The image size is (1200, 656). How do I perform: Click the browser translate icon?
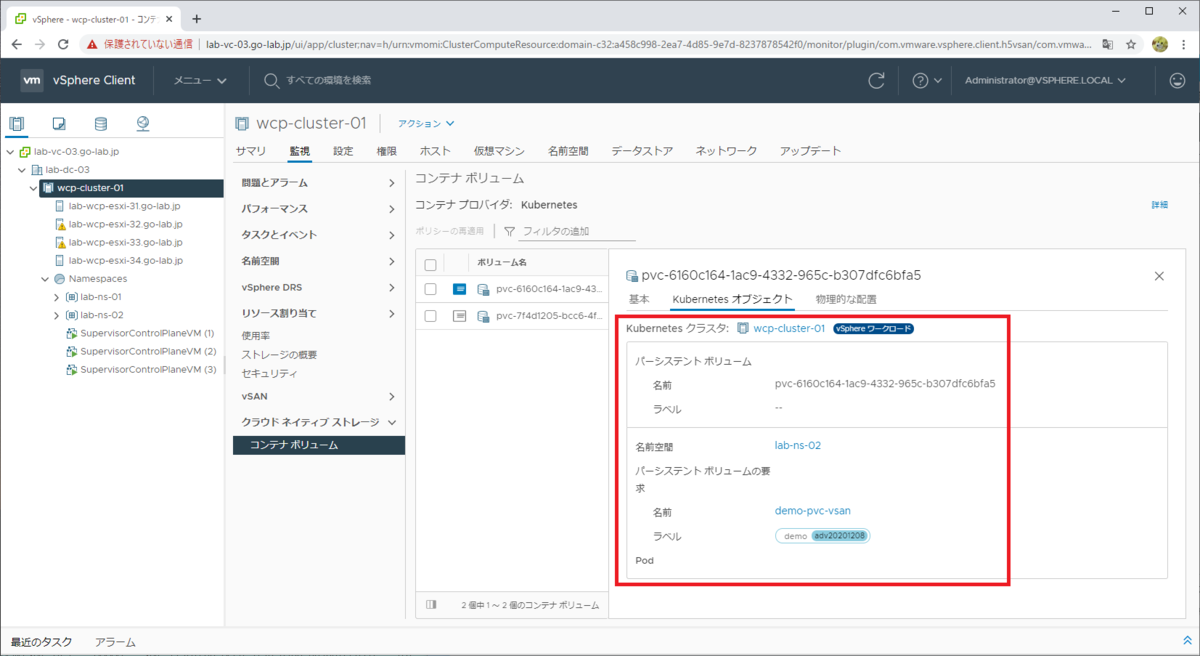1107,44
